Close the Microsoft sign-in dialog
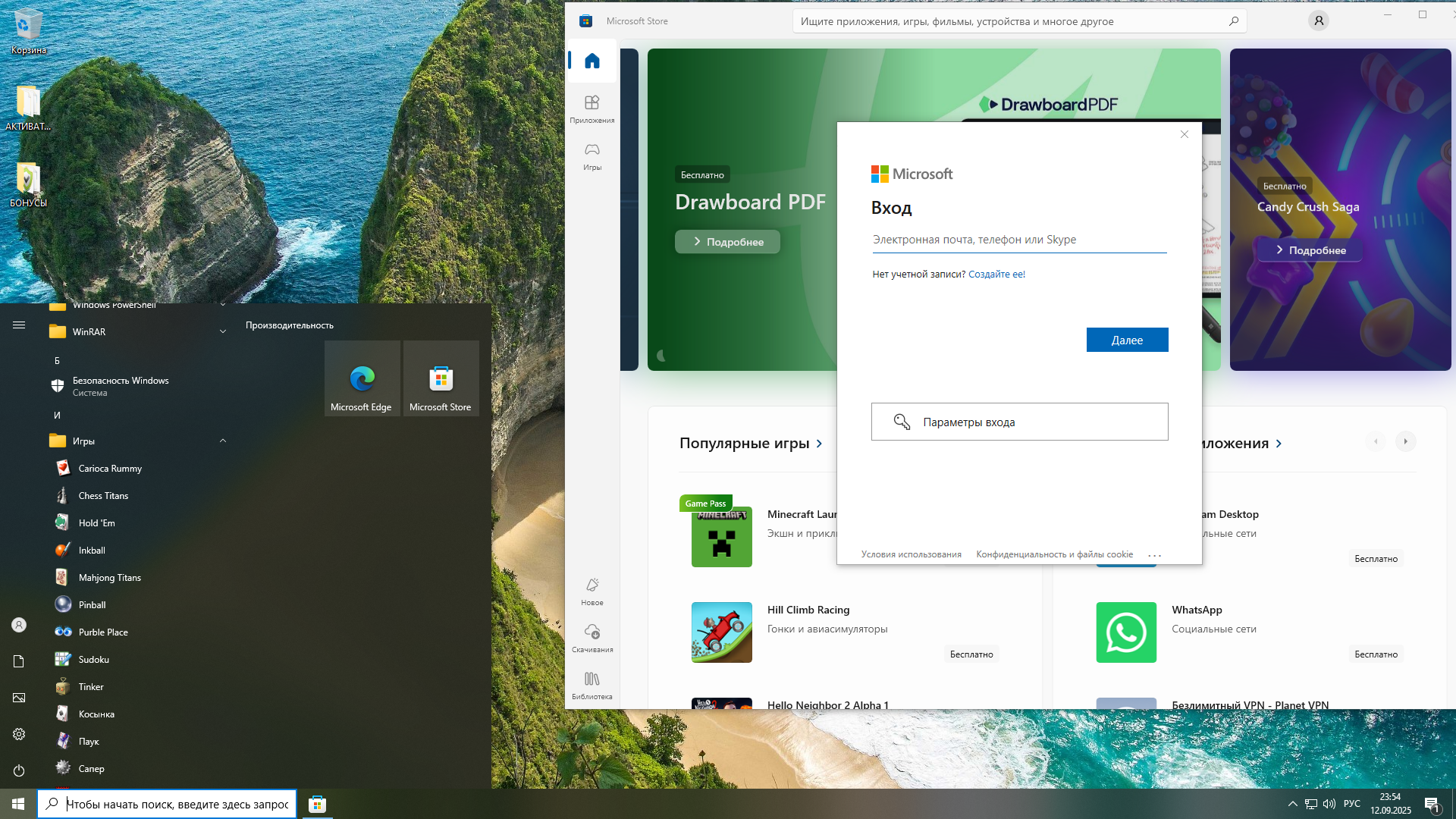The image size is (1456, 819). [1184, 134]
